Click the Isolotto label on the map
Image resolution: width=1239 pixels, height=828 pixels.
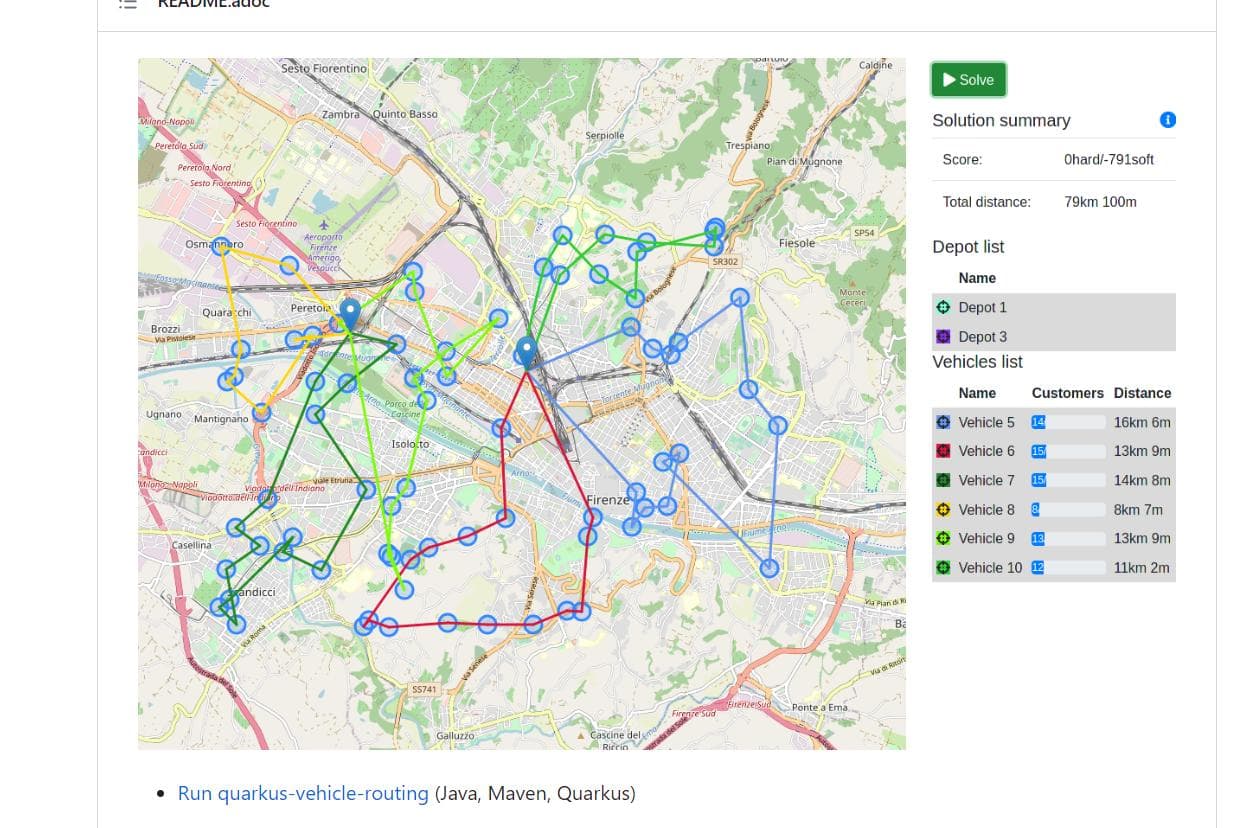[x=410, y=444]
